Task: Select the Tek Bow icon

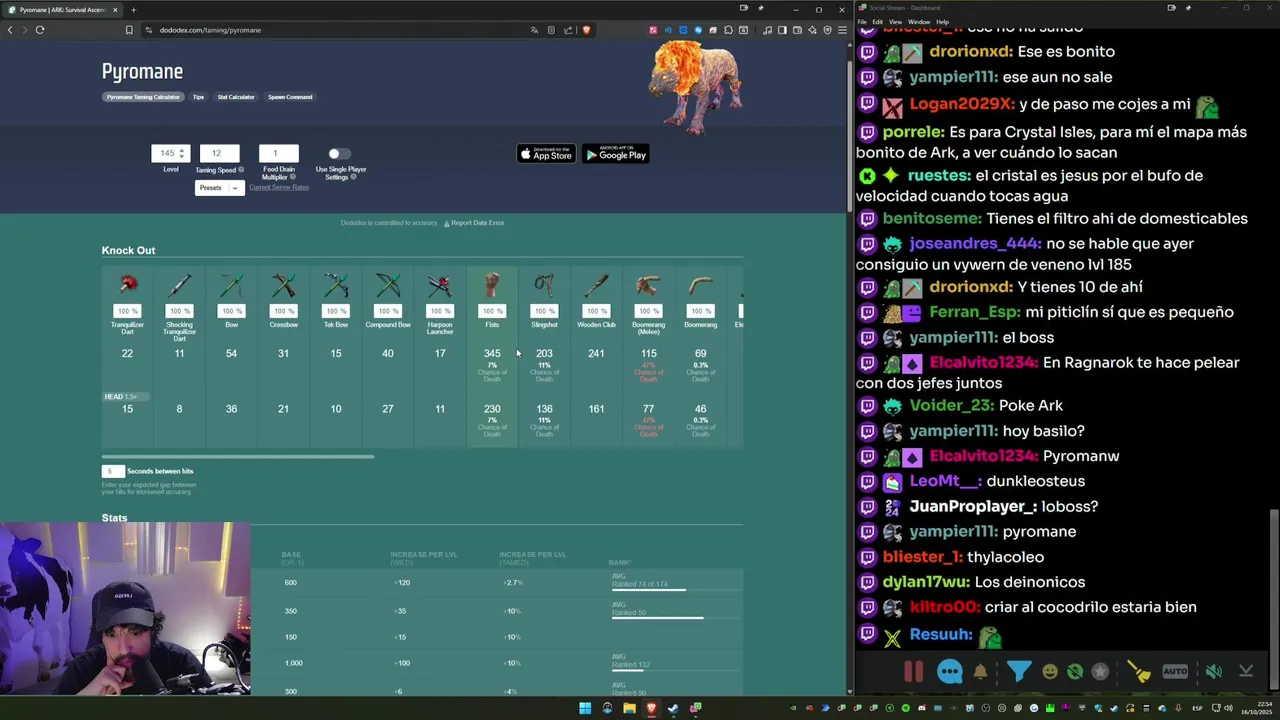Action: [x=336, y=286]
